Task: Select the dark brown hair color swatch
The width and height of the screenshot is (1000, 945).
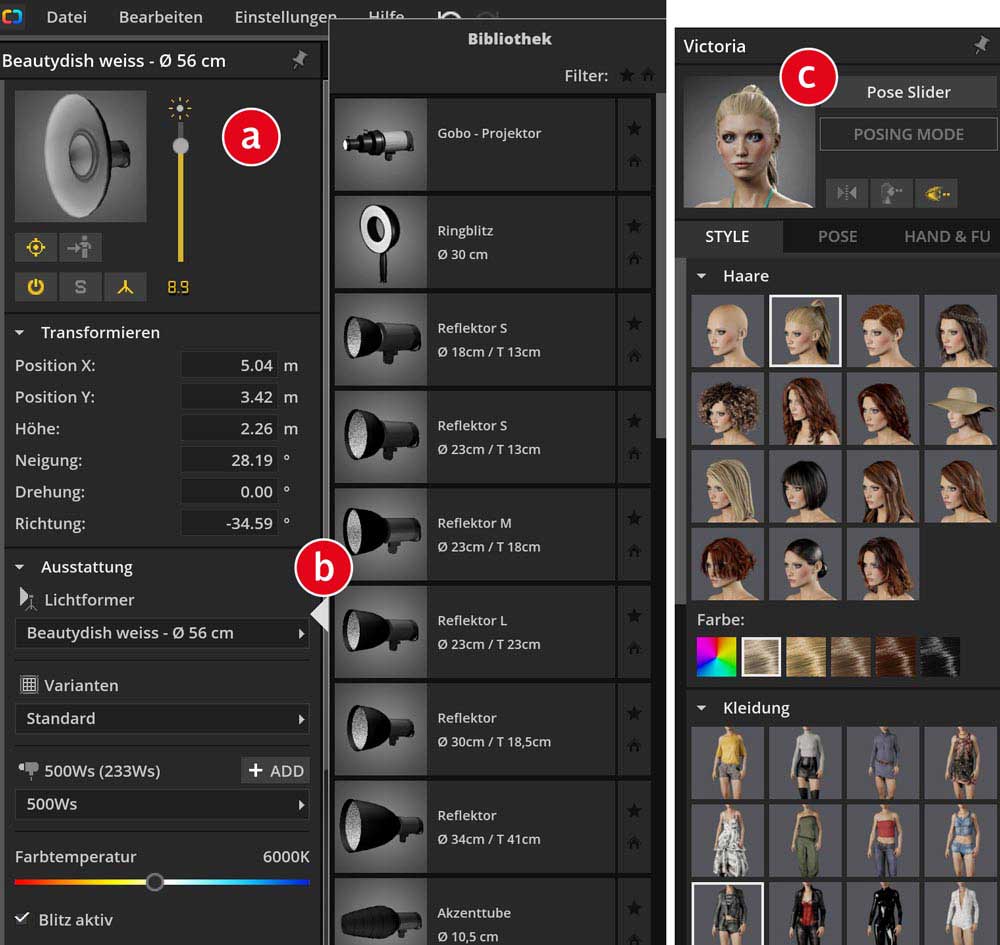Action: [x=895, y=656]
